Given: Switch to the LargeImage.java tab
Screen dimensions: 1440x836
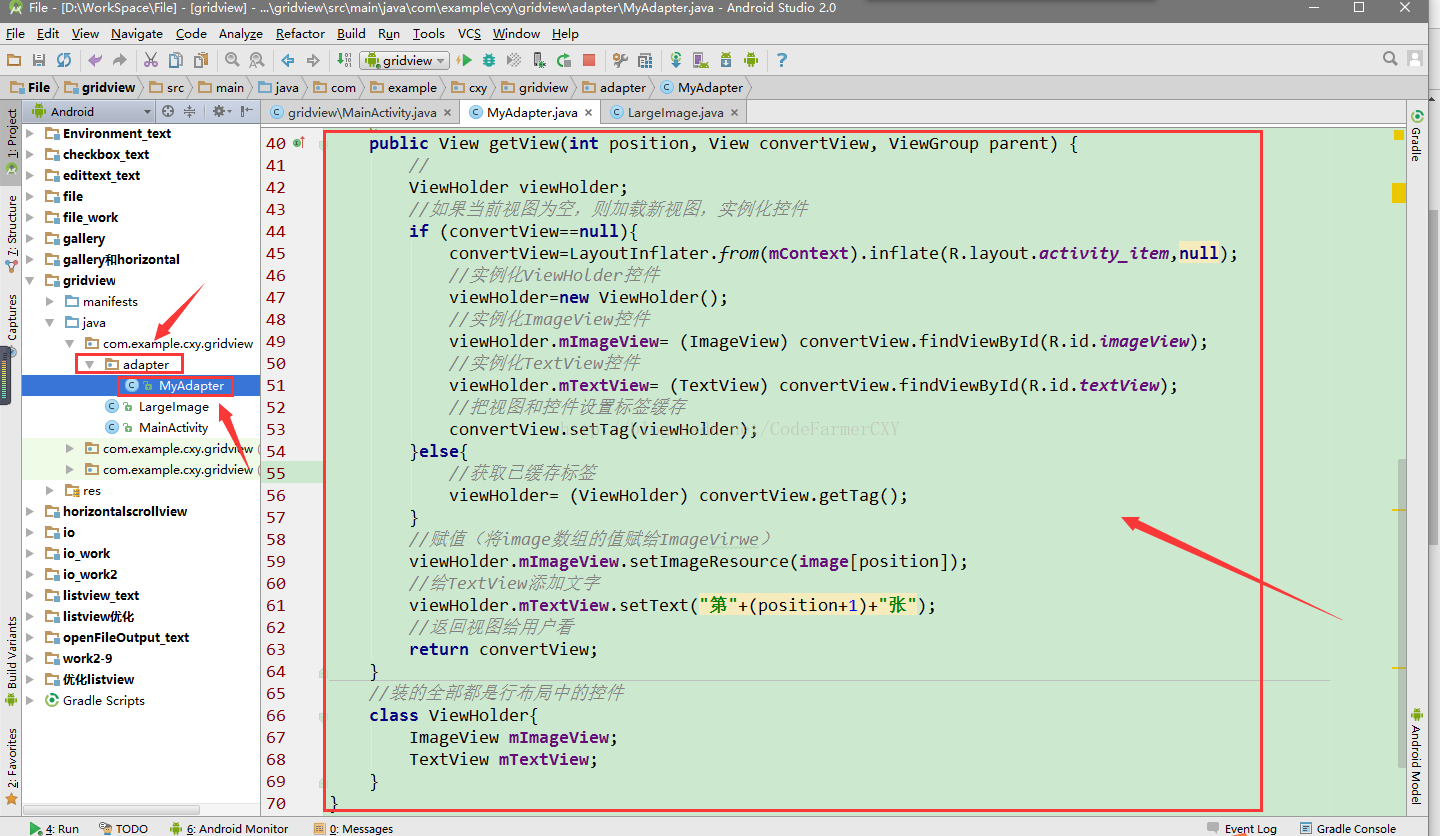Looking at the screenshot, I should pos(676,112).
